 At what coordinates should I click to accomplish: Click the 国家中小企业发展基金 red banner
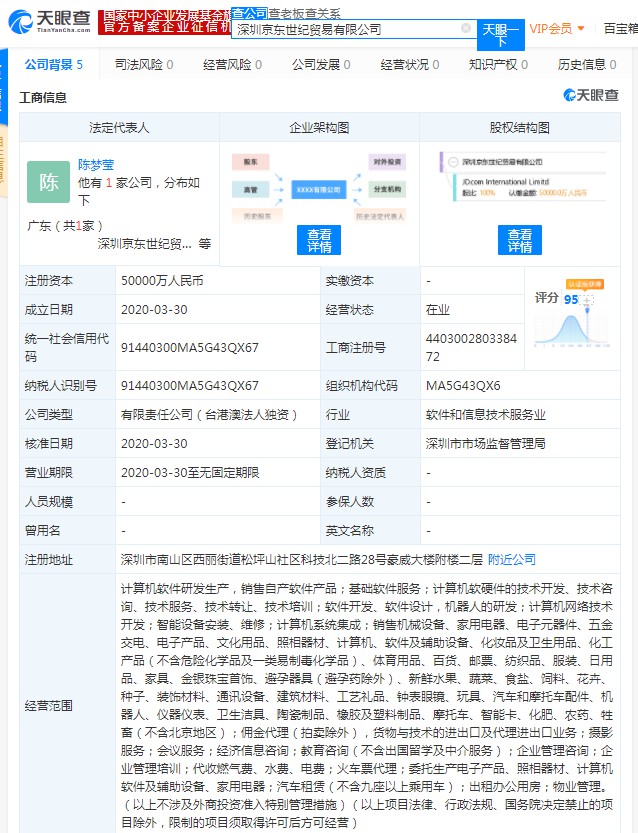coord(165,21)
